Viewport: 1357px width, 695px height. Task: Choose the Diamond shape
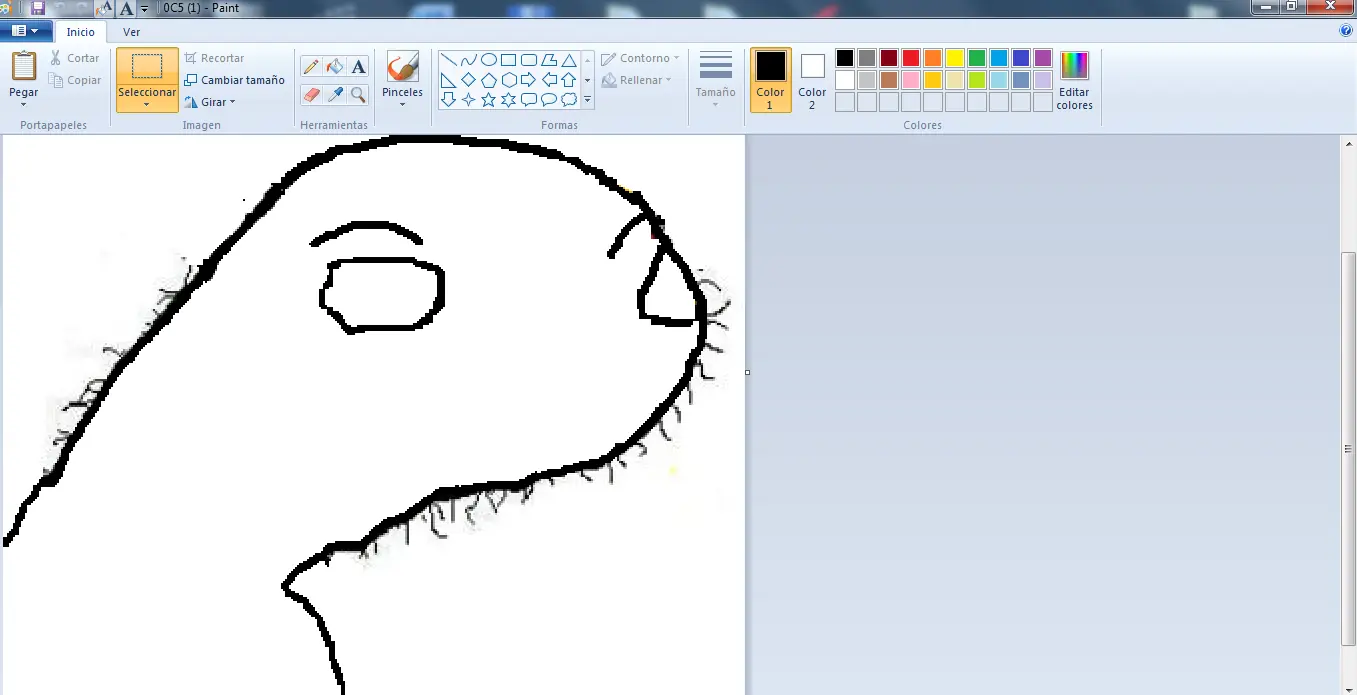tap(468, 80)
